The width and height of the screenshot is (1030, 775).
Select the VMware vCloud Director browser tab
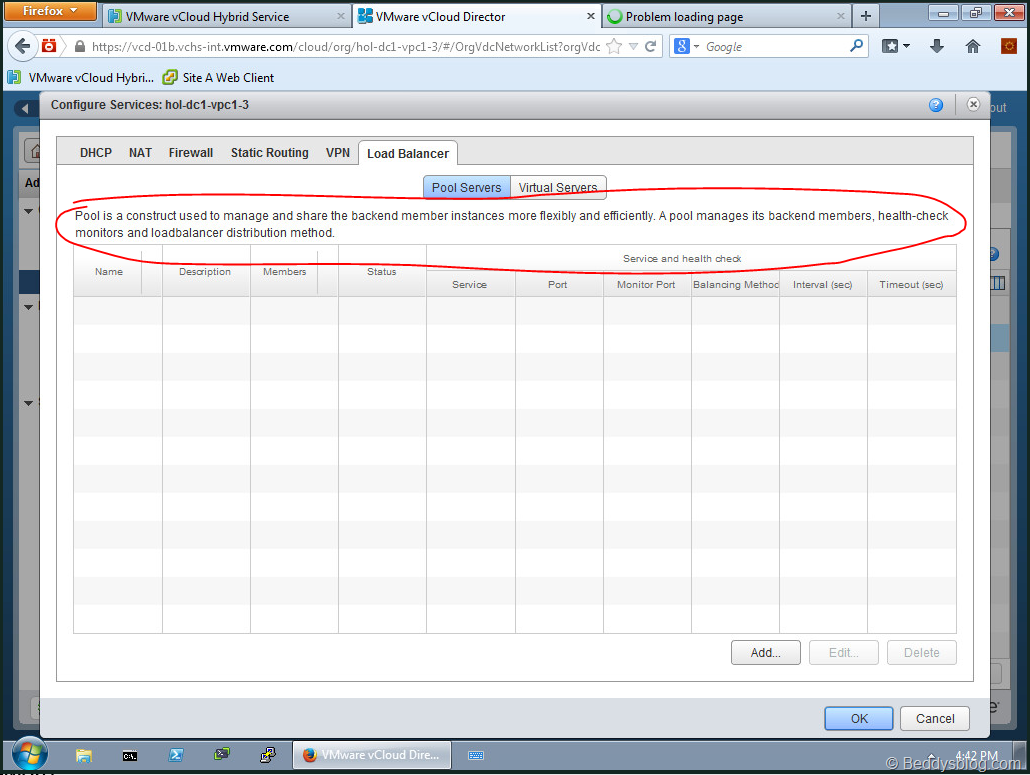coord(476,16)
